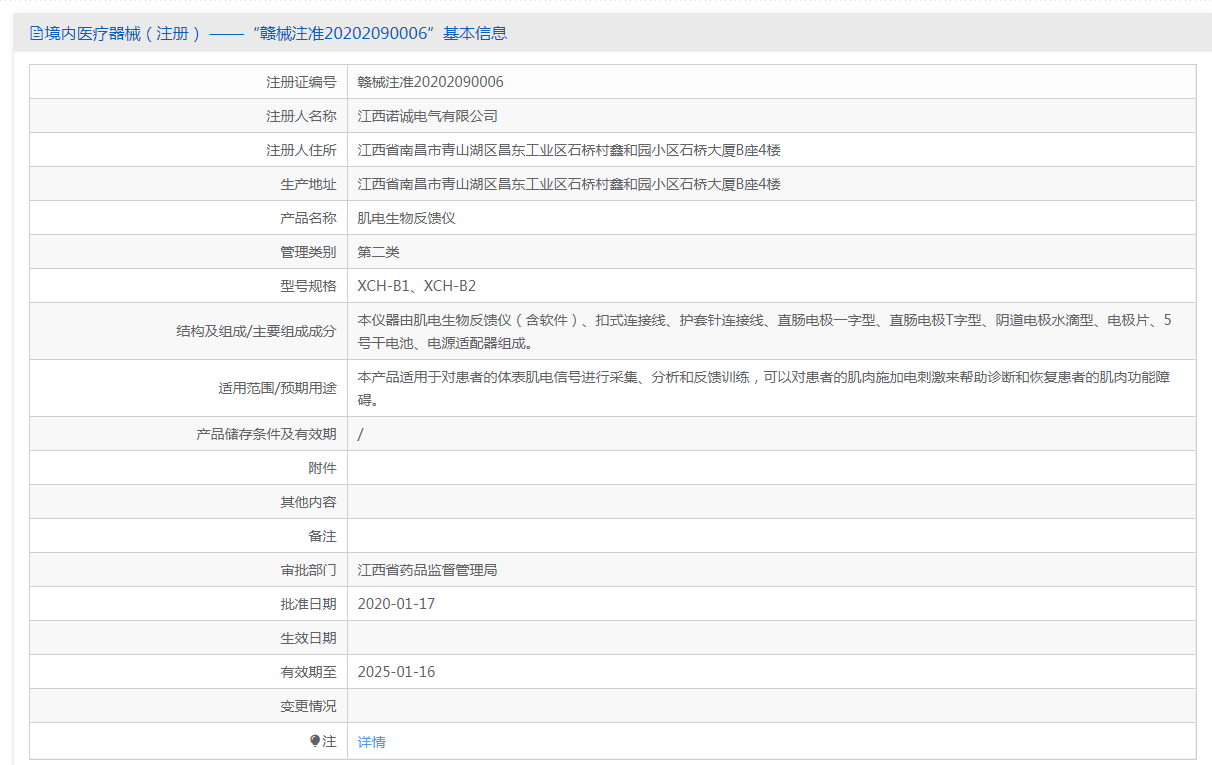1212x765 pixels.
Task: Click the 注册证编号 row label
Action: click(301, 82)
